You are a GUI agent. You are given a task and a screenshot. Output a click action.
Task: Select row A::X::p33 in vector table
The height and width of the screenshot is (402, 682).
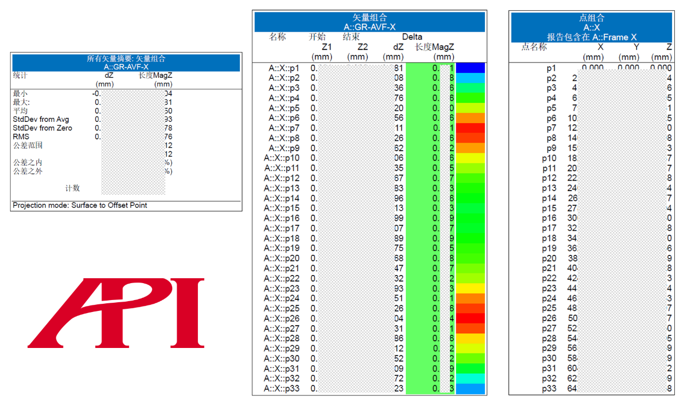click(369, 388)
